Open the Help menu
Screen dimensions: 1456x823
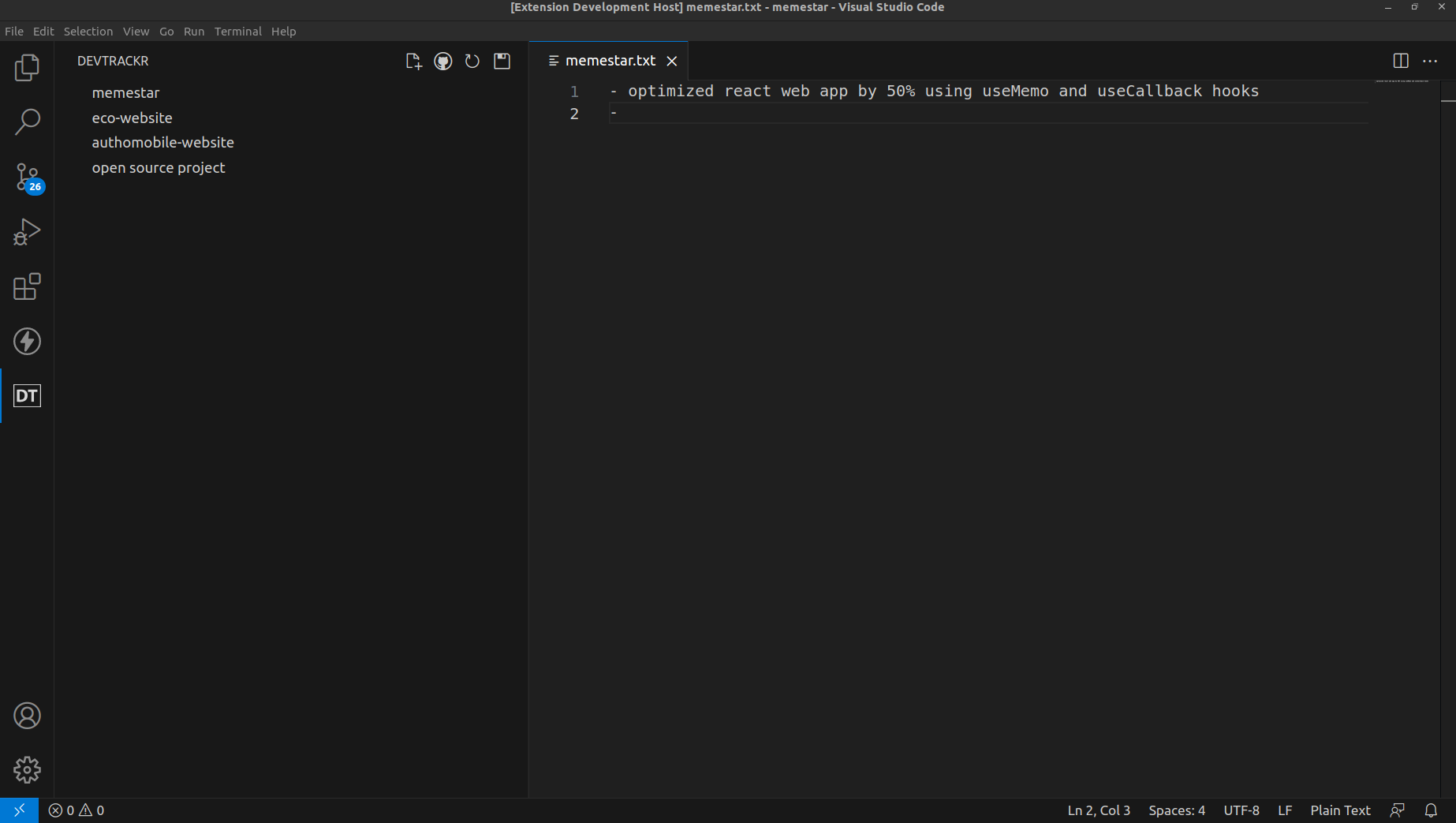[284, 32]
